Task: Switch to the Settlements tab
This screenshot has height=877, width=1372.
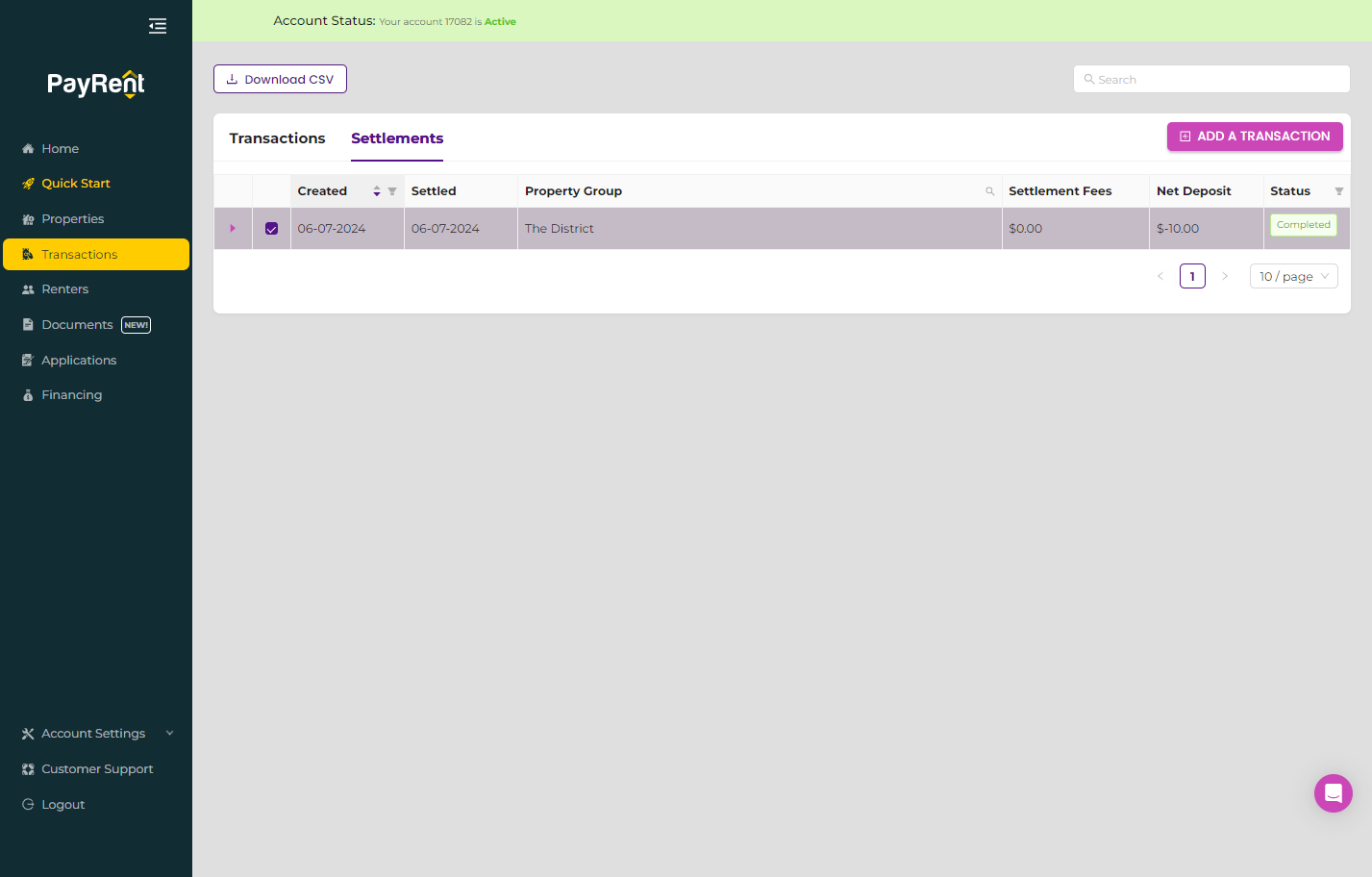Action: click(397, 138)
